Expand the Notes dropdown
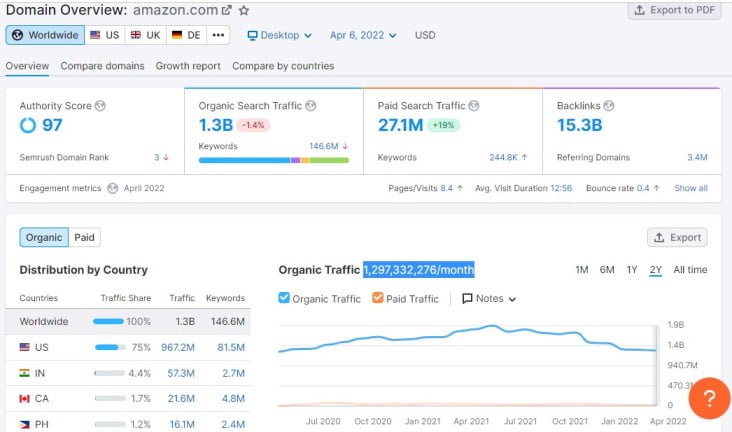The height and width of the screenshot is (432, 732). (489, 298)
